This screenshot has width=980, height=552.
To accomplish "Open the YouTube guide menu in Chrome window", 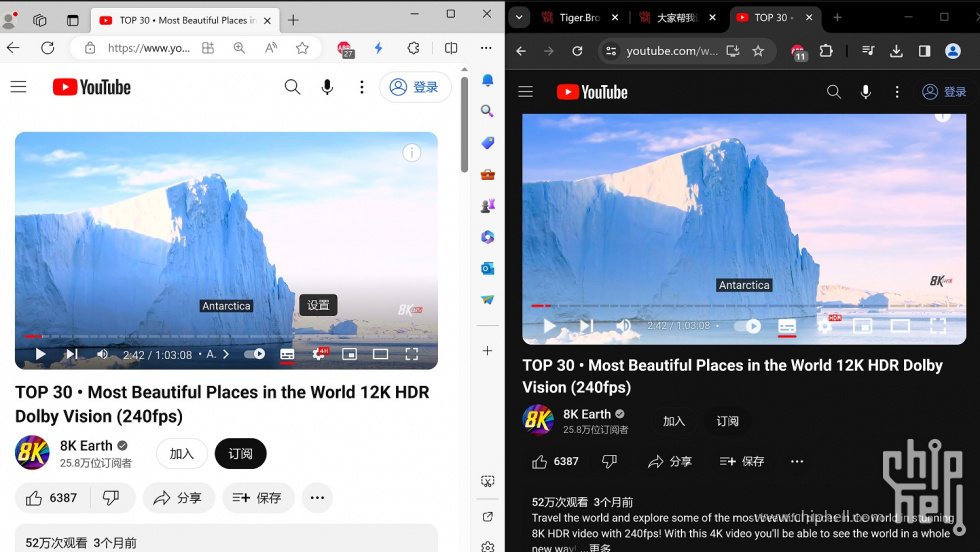I will pyautogui.click(x=526, y=92).
